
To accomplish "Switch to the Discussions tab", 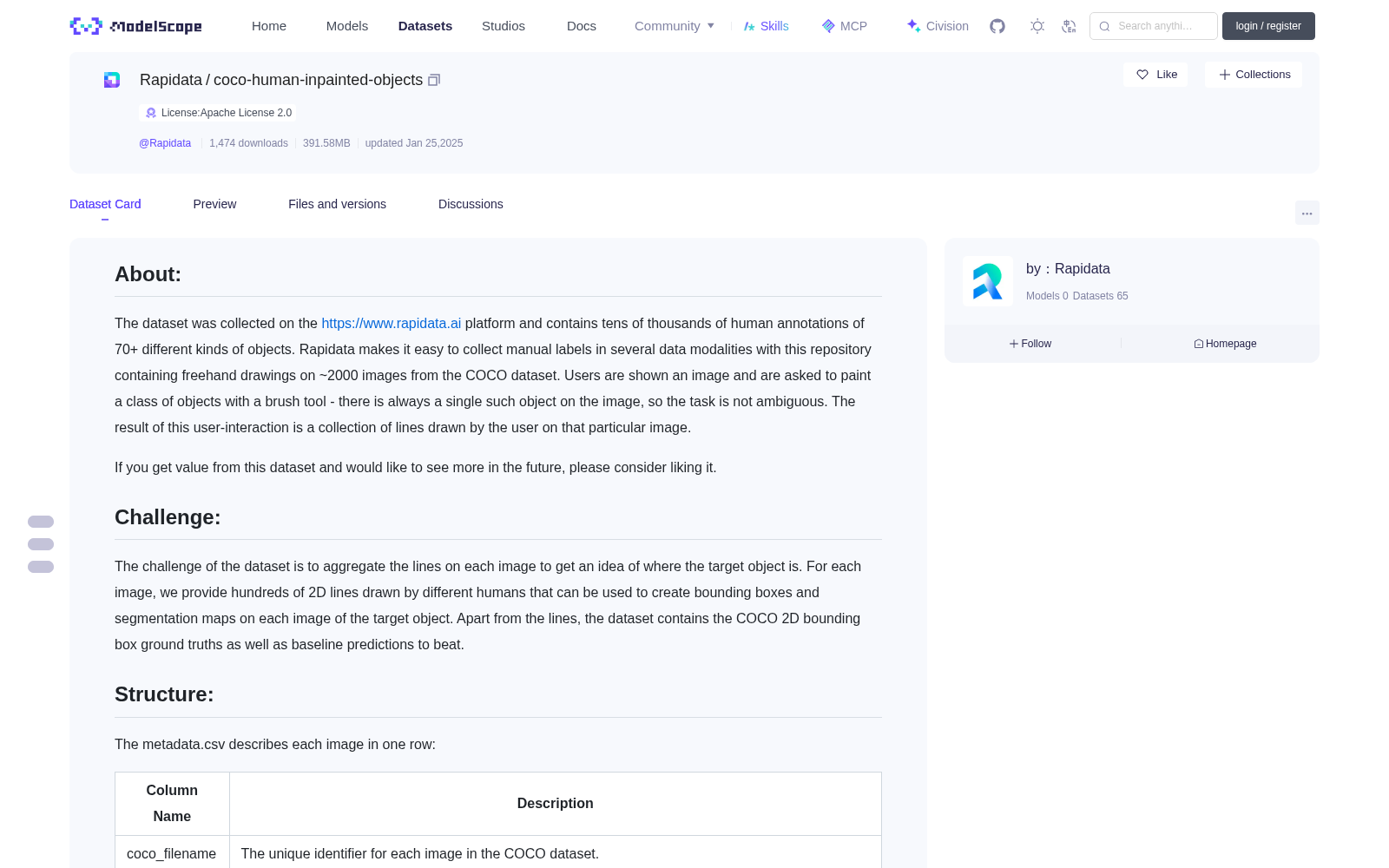I will coord(471,204).
